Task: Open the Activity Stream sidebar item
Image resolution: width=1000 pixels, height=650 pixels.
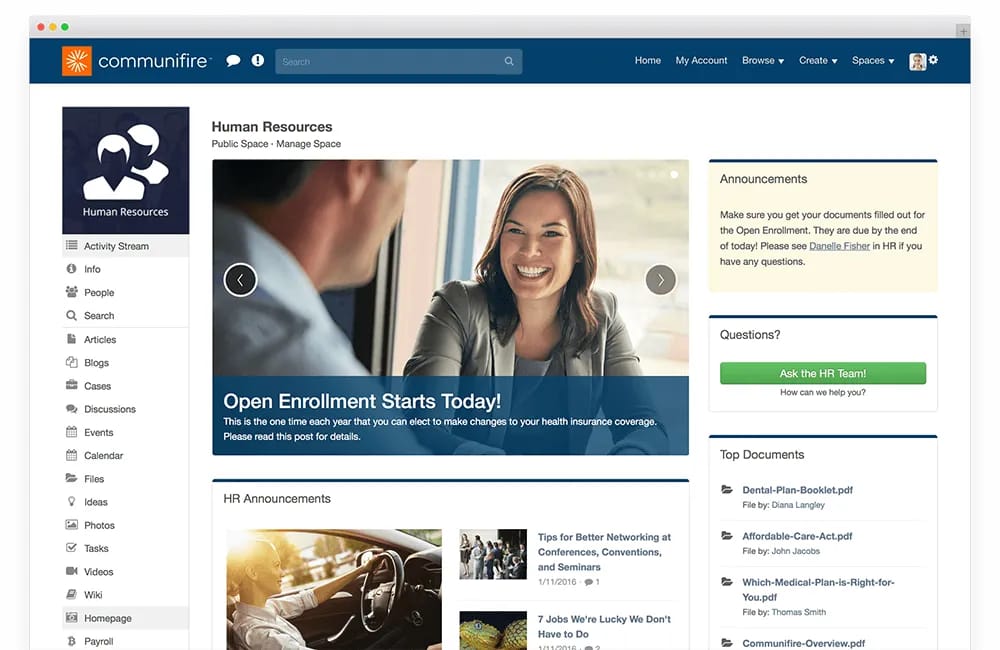Action: (126, 246)
